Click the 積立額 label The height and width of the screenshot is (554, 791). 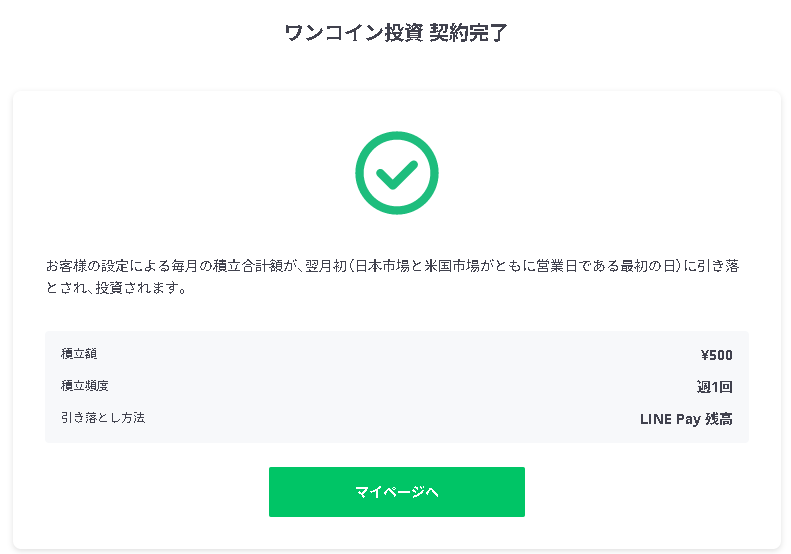click(79, 354)
